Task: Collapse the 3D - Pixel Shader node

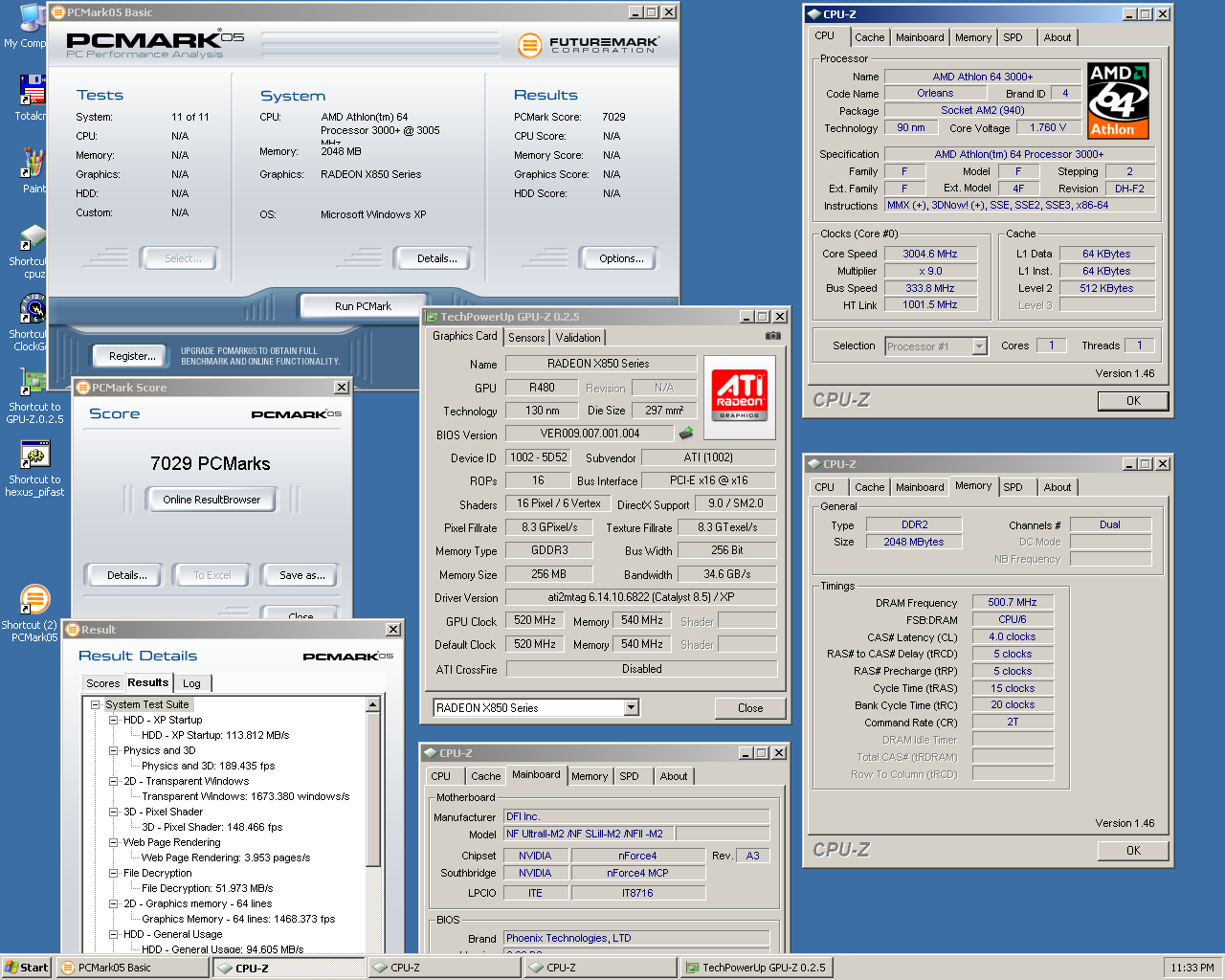Action: 113,812
